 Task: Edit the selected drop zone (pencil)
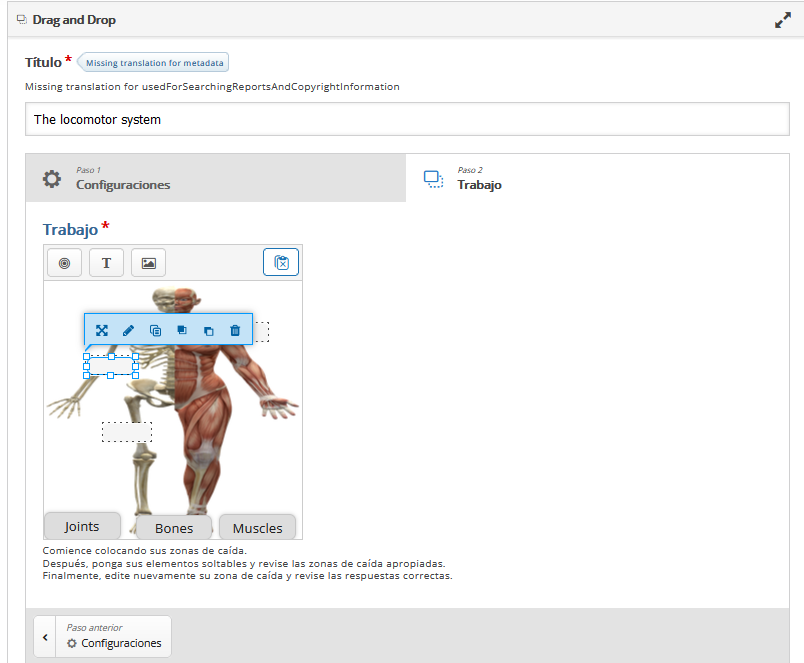(128, 330)
